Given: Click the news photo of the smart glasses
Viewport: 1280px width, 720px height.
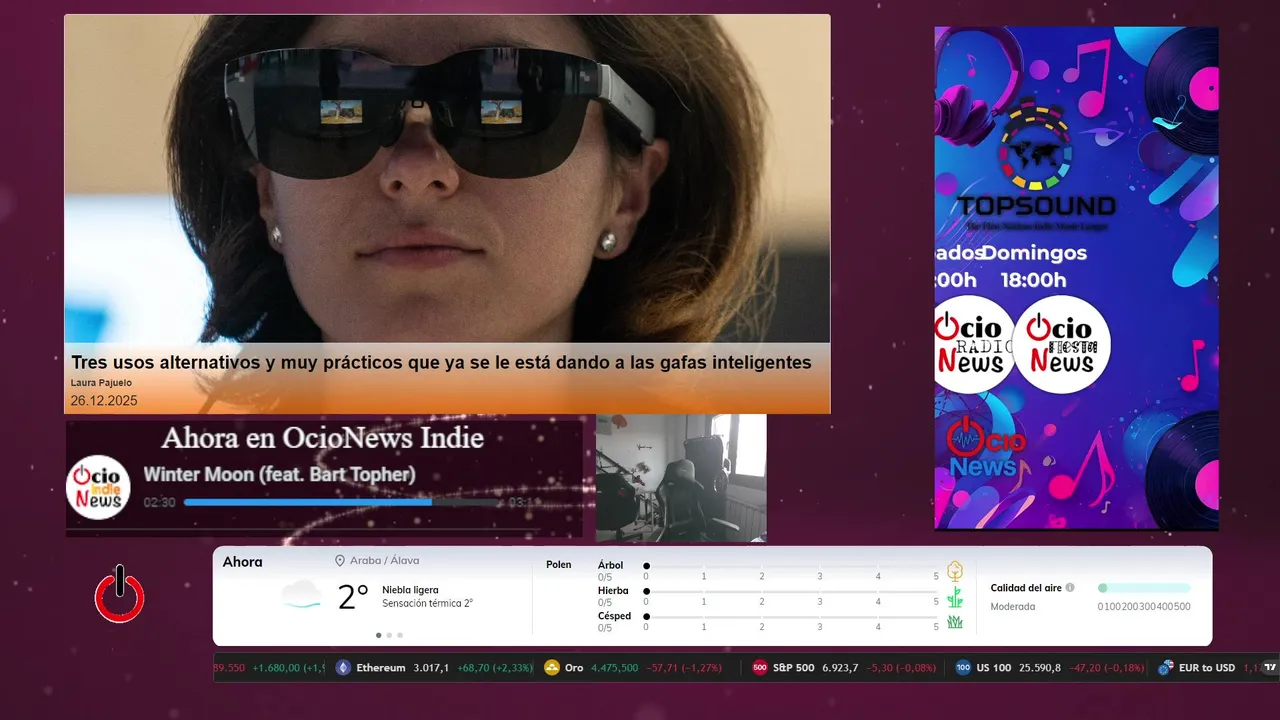Looking at the screenshot, I should 447,179.
